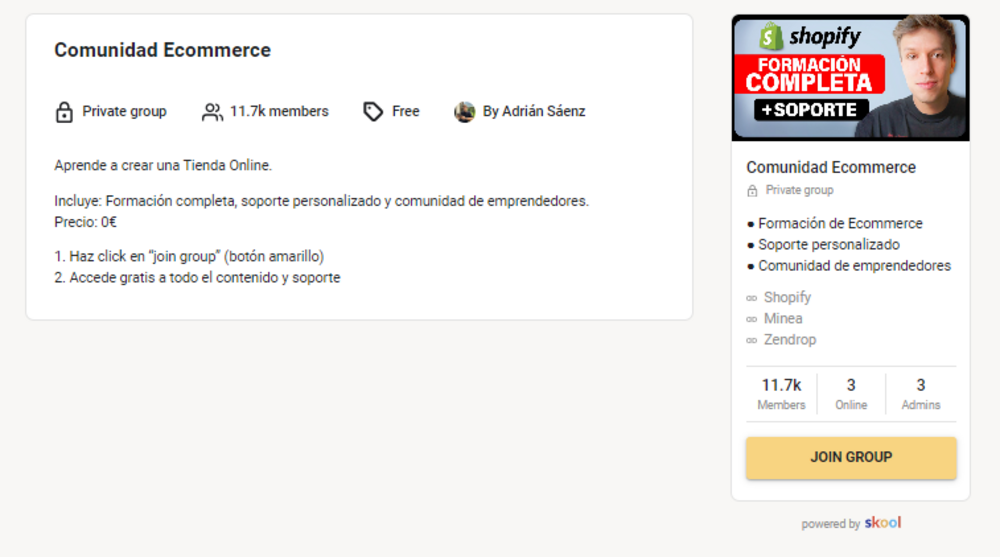Click the 'Free' price label
The height and width of the screenshot is (557, 1000).
tap(406, 111)
